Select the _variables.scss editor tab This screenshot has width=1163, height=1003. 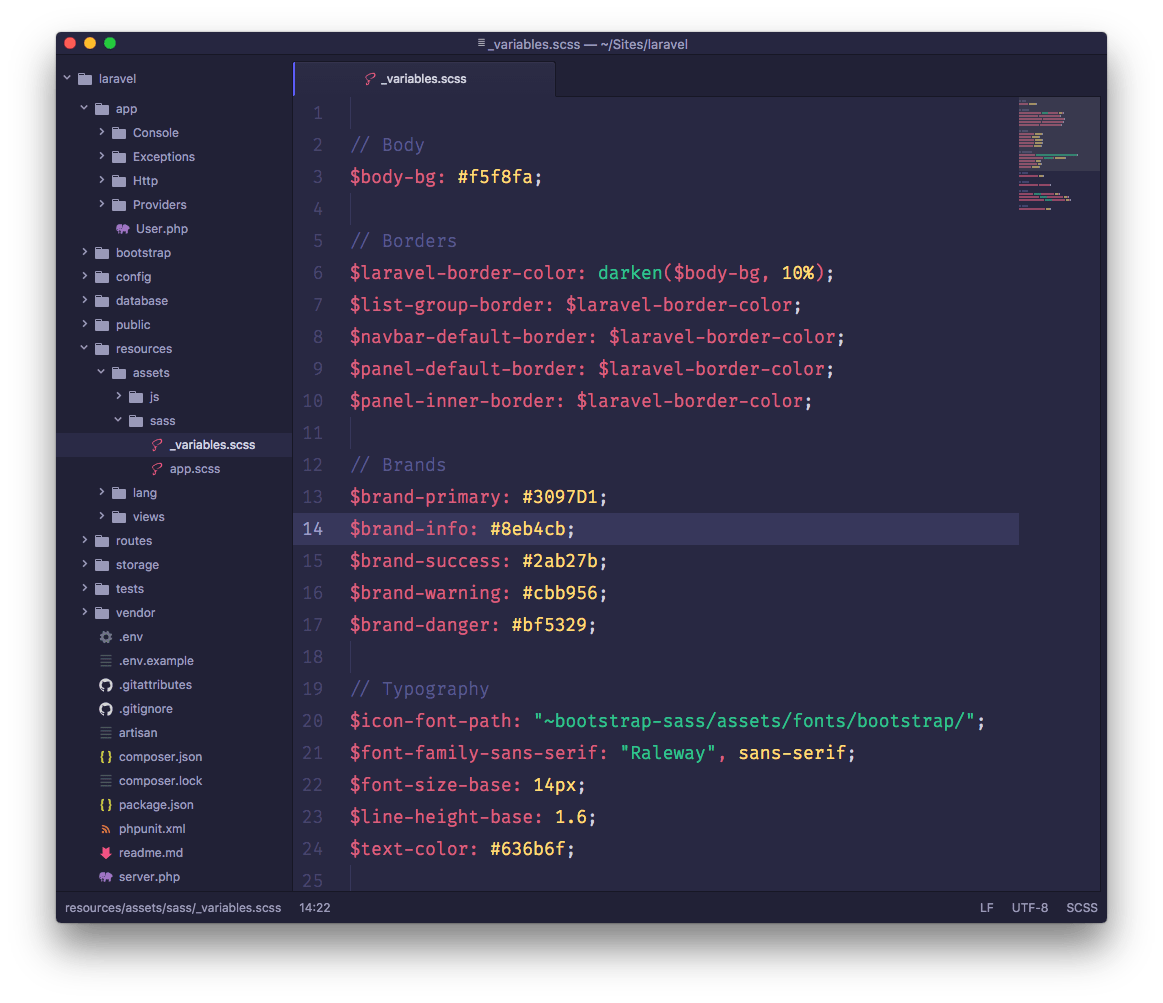coord(424,78)
